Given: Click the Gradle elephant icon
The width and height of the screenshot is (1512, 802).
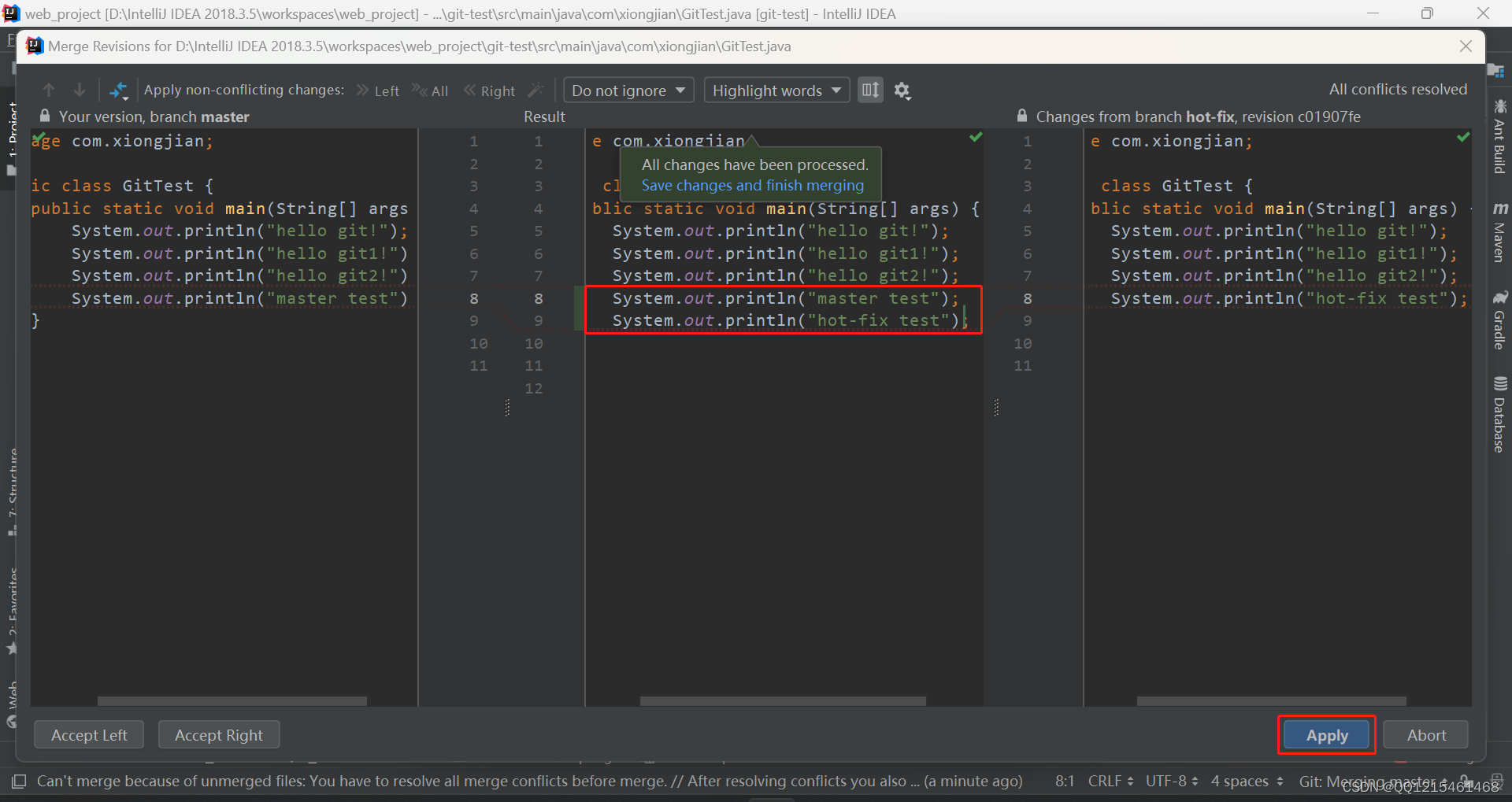Looking at the screenshot, I should tap(1500, 298).
